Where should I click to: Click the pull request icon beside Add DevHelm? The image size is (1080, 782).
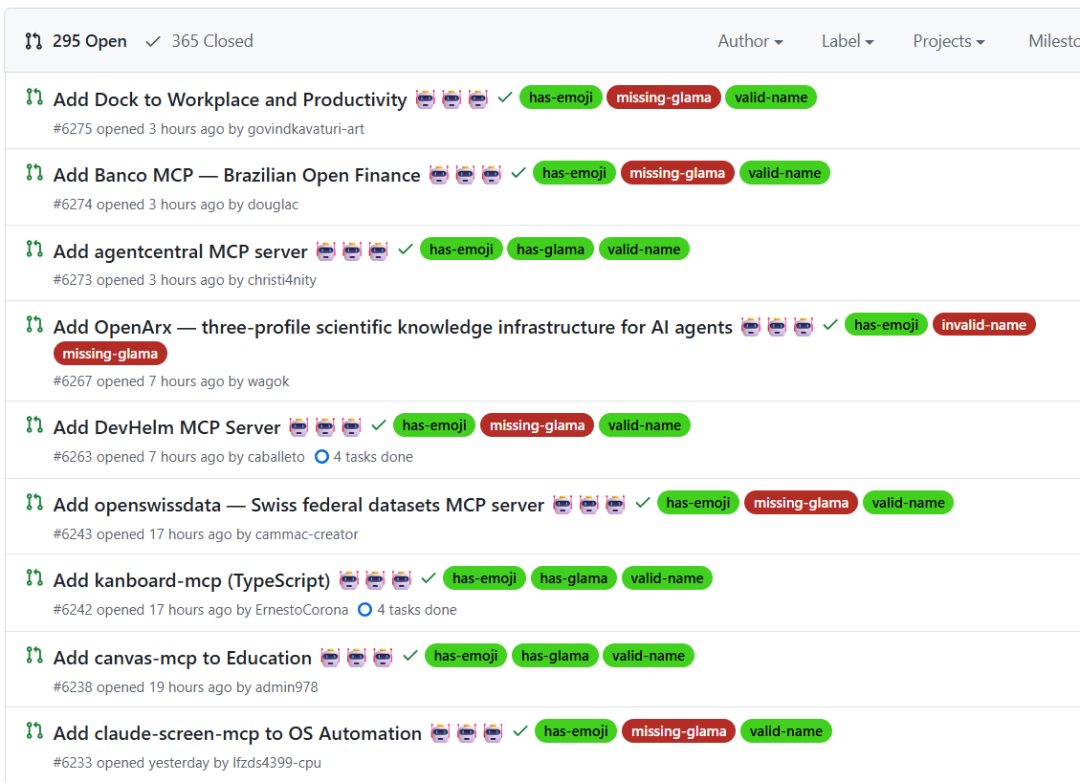pos(34,425)
